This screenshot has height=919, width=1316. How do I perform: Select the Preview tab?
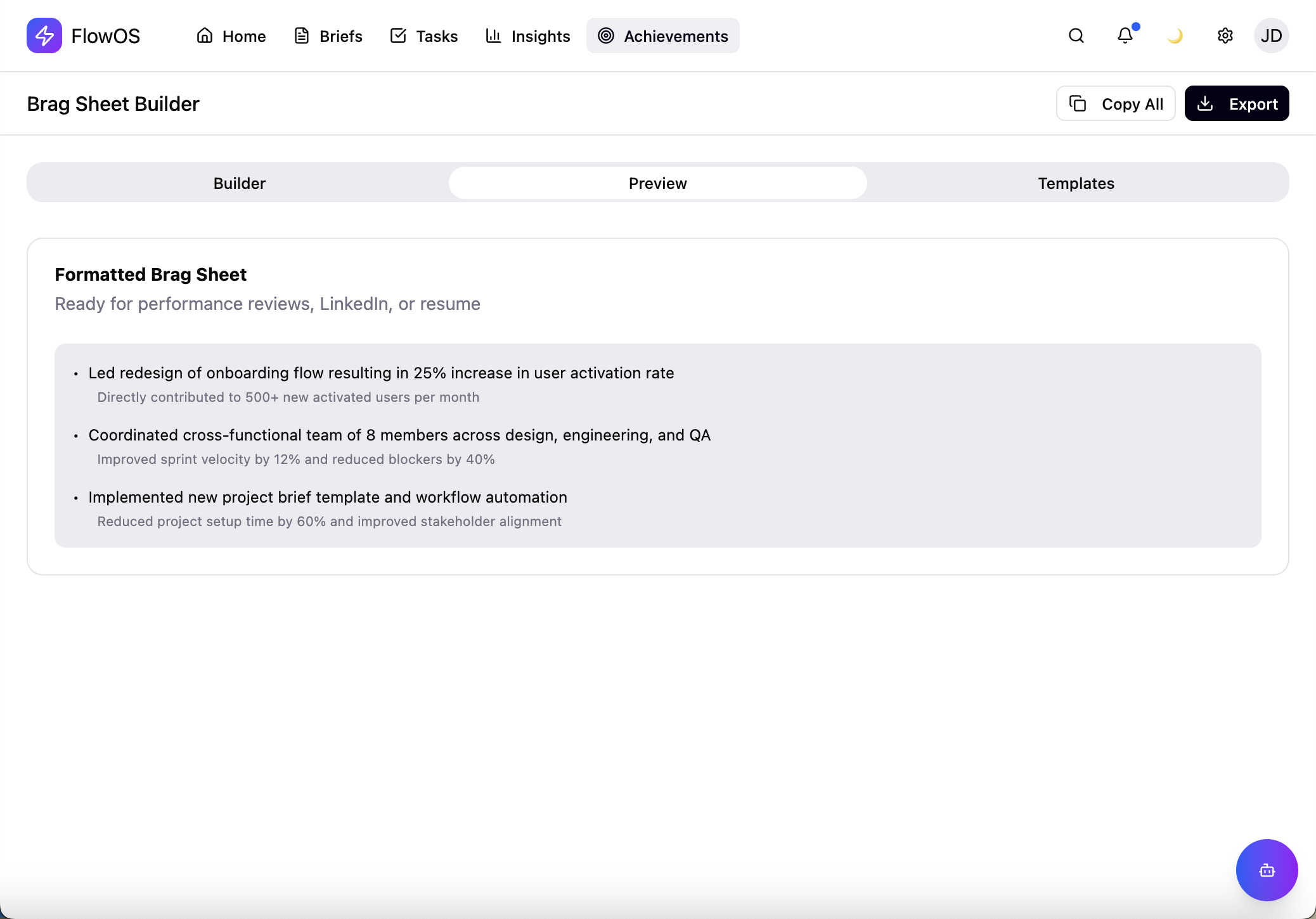pyautogui.click(x=657, y=183)
